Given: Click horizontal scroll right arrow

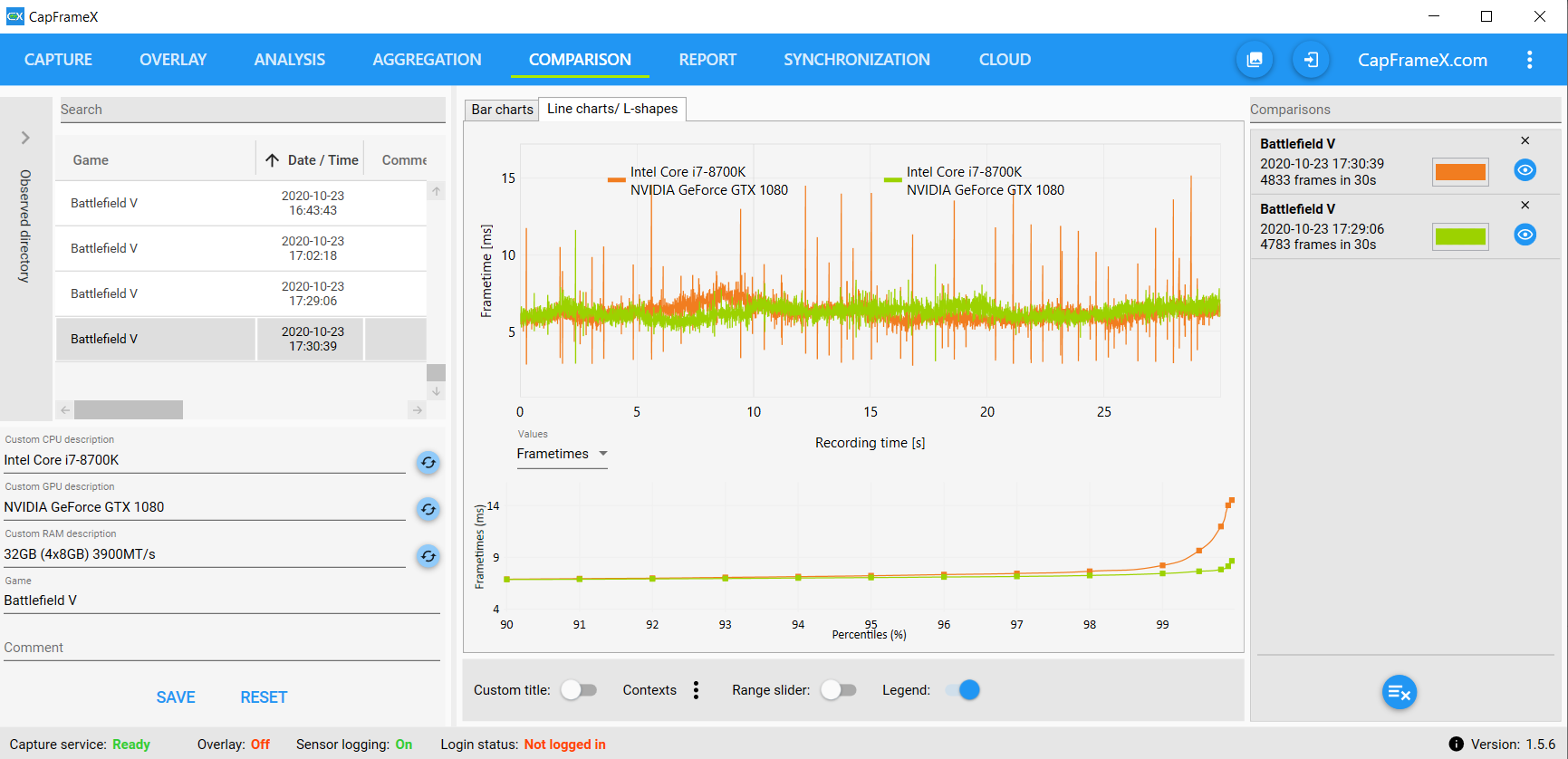Looking at the screenshot, I should tap(418, 410).
